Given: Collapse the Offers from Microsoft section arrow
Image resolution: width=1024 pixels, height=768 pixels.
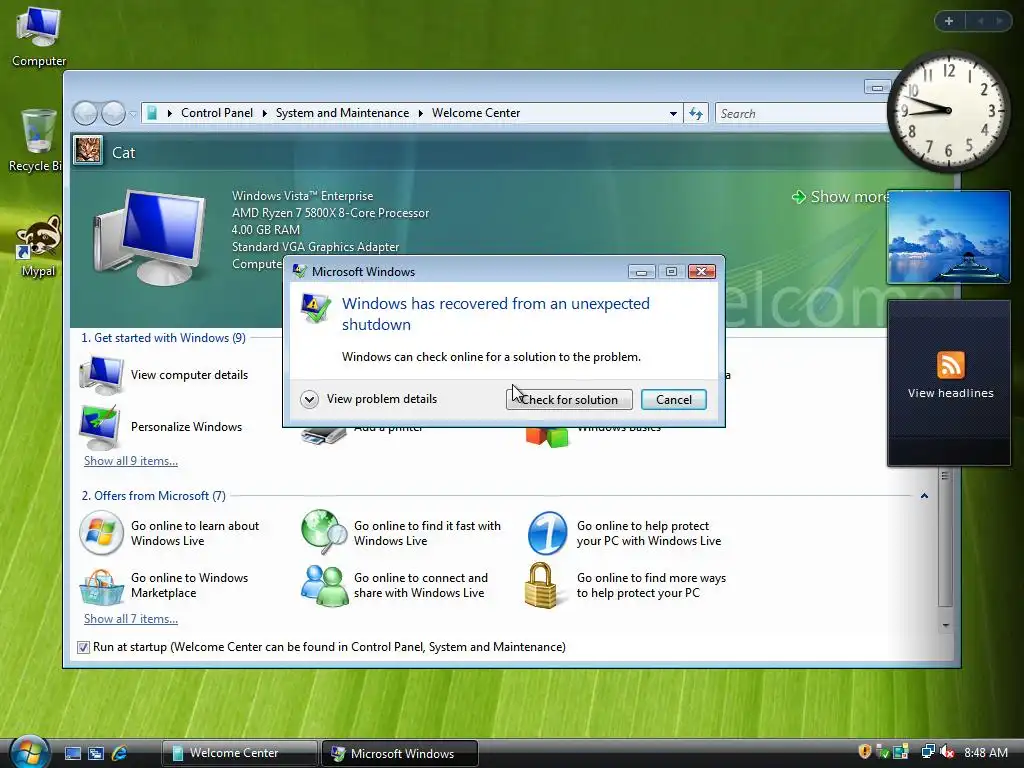Looking at the screenshot, I should click(924, 496).
